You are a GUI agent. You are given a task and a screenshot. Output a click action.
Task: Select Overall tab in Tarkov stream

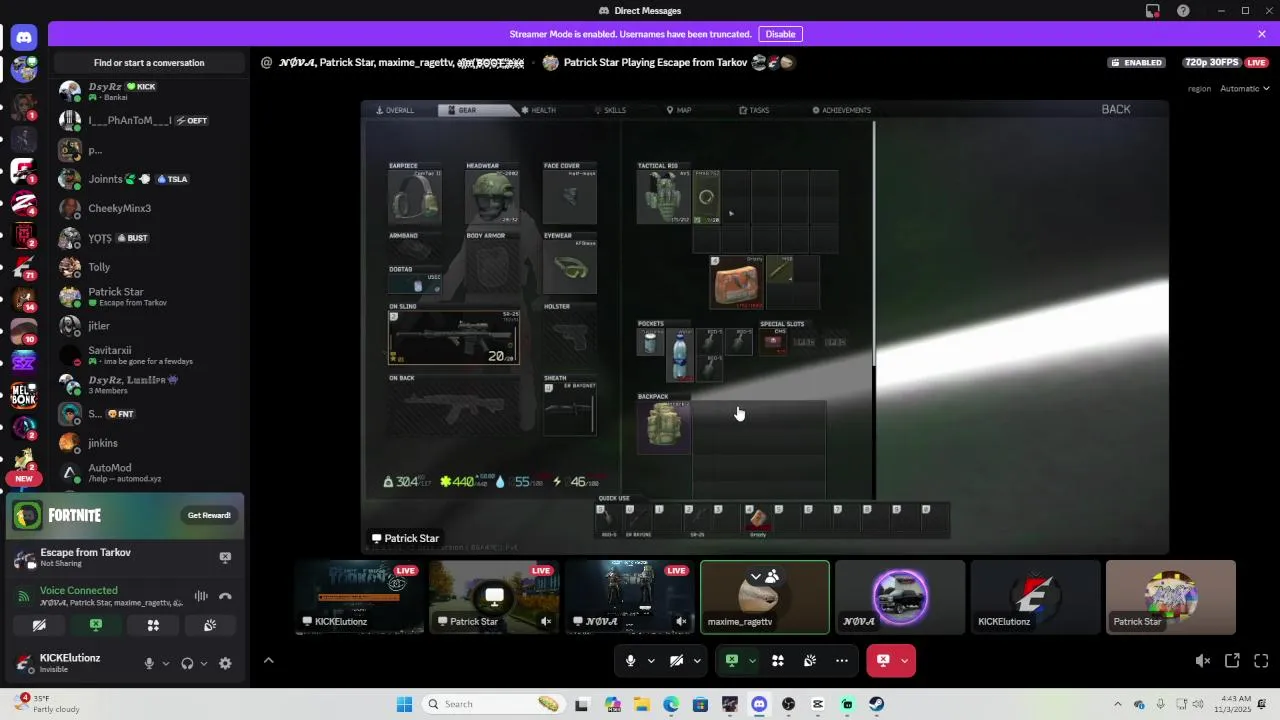[395, 110]
